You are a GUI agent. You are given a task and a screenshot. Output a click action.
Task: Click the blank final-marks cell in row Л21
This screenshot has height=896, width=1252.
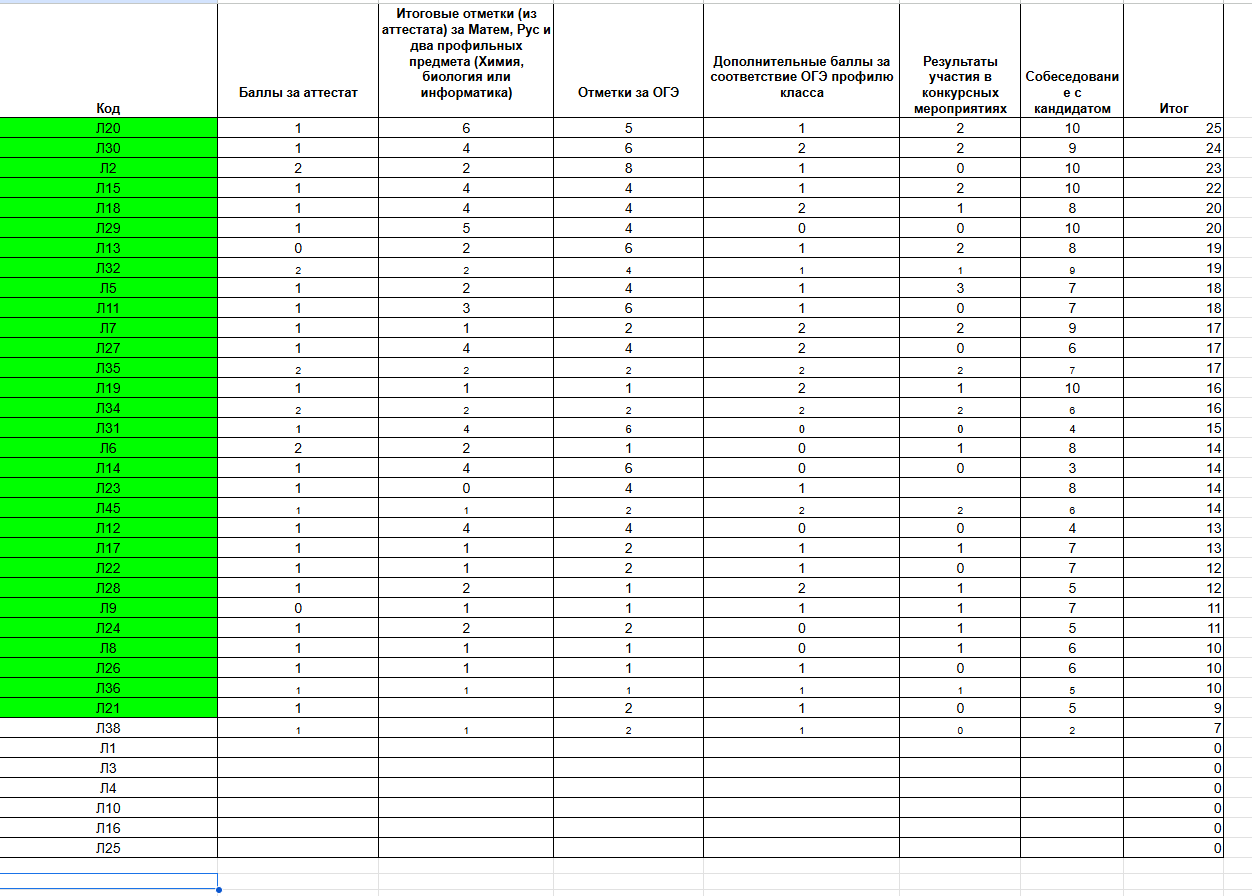tap(466, 708)
